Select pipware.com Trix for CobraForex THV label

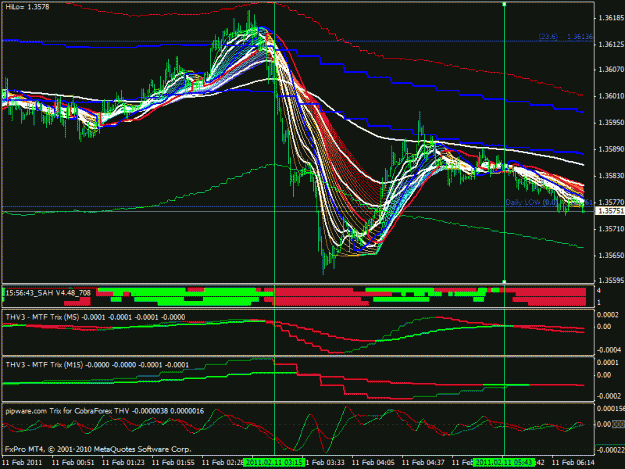[x=105, y=411]
